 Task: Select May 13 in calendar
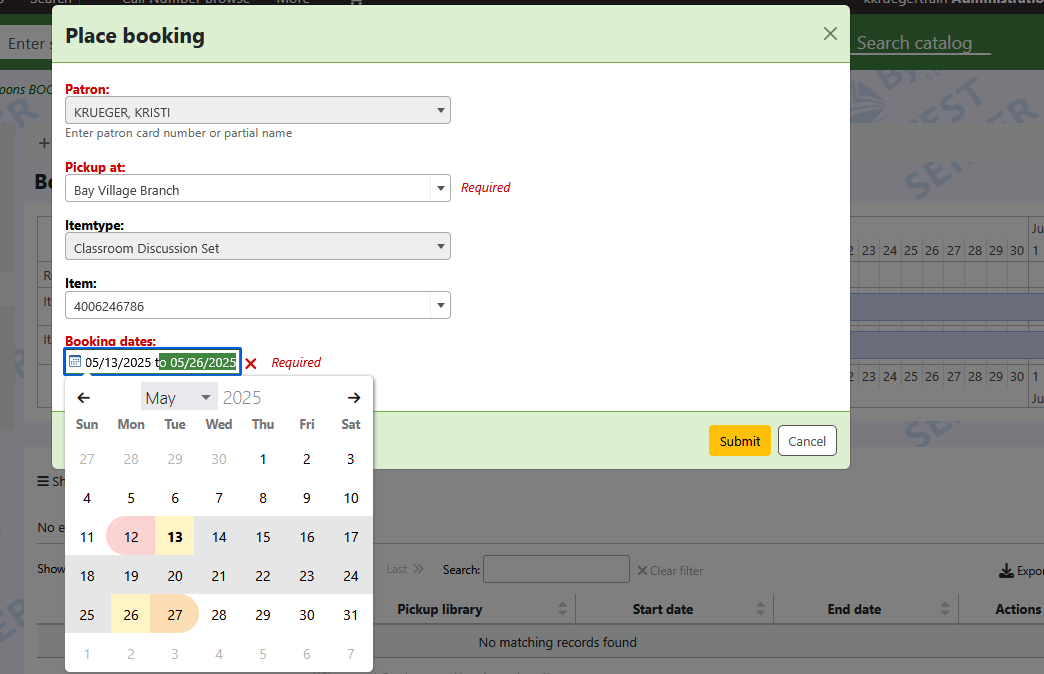[x=175, y=537]
